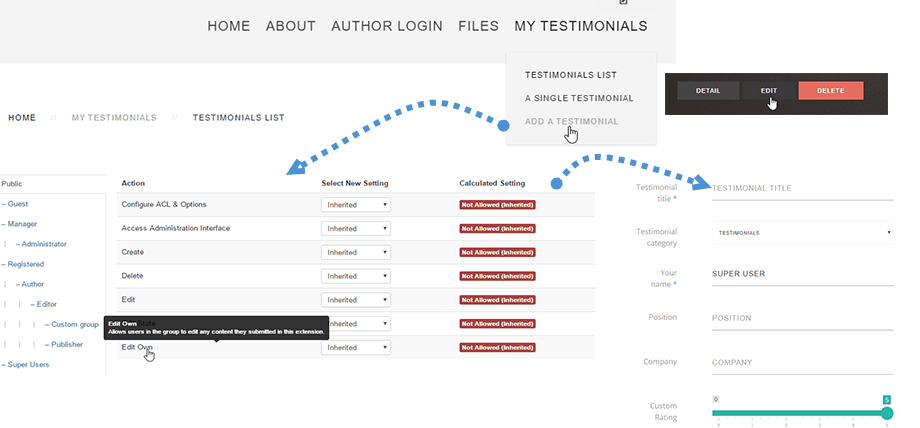This screenshot has height=428, width=920.
Task: Click the Testimonial Title input field
Action: 802,187
